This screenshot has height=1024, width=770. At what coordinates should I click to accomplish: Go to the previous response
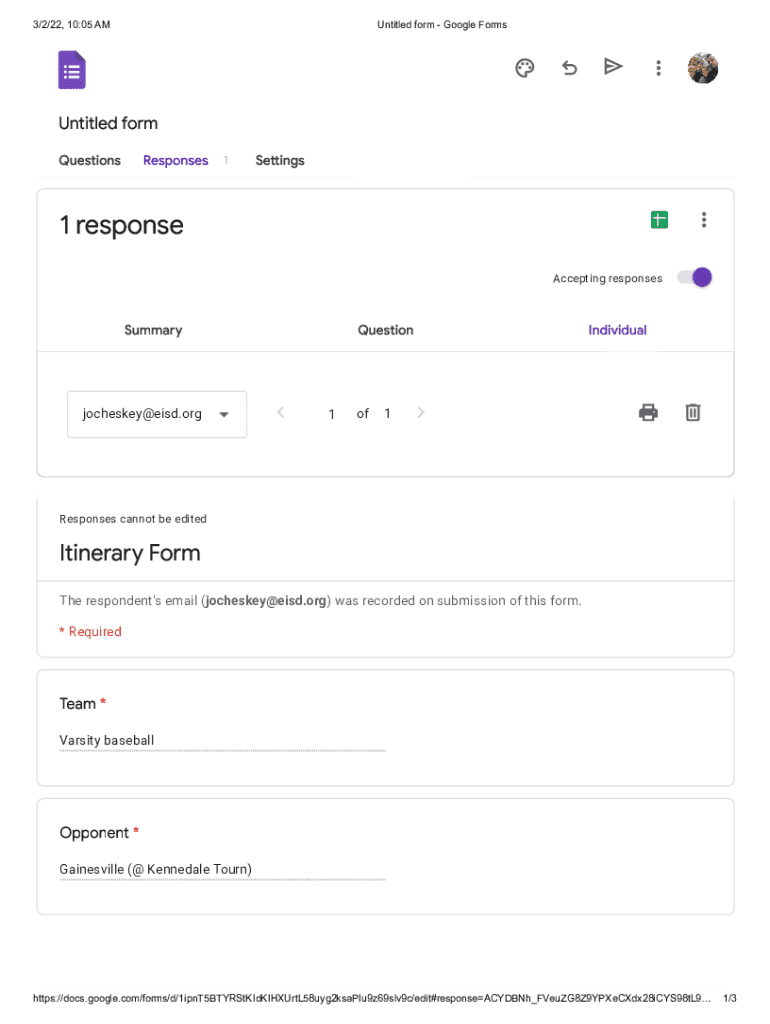(x=281, y=412)
